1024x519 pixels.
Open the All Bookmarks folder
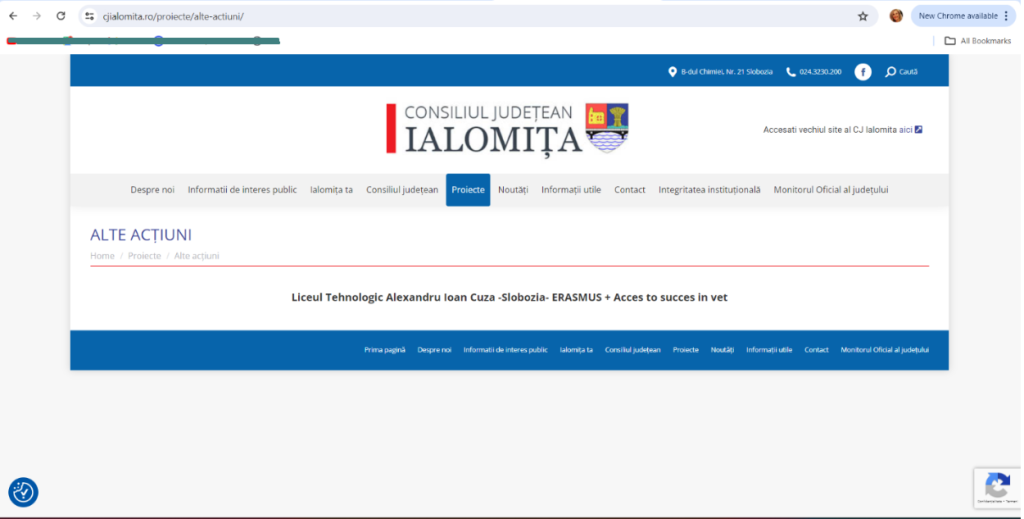(x=977, y=41)
